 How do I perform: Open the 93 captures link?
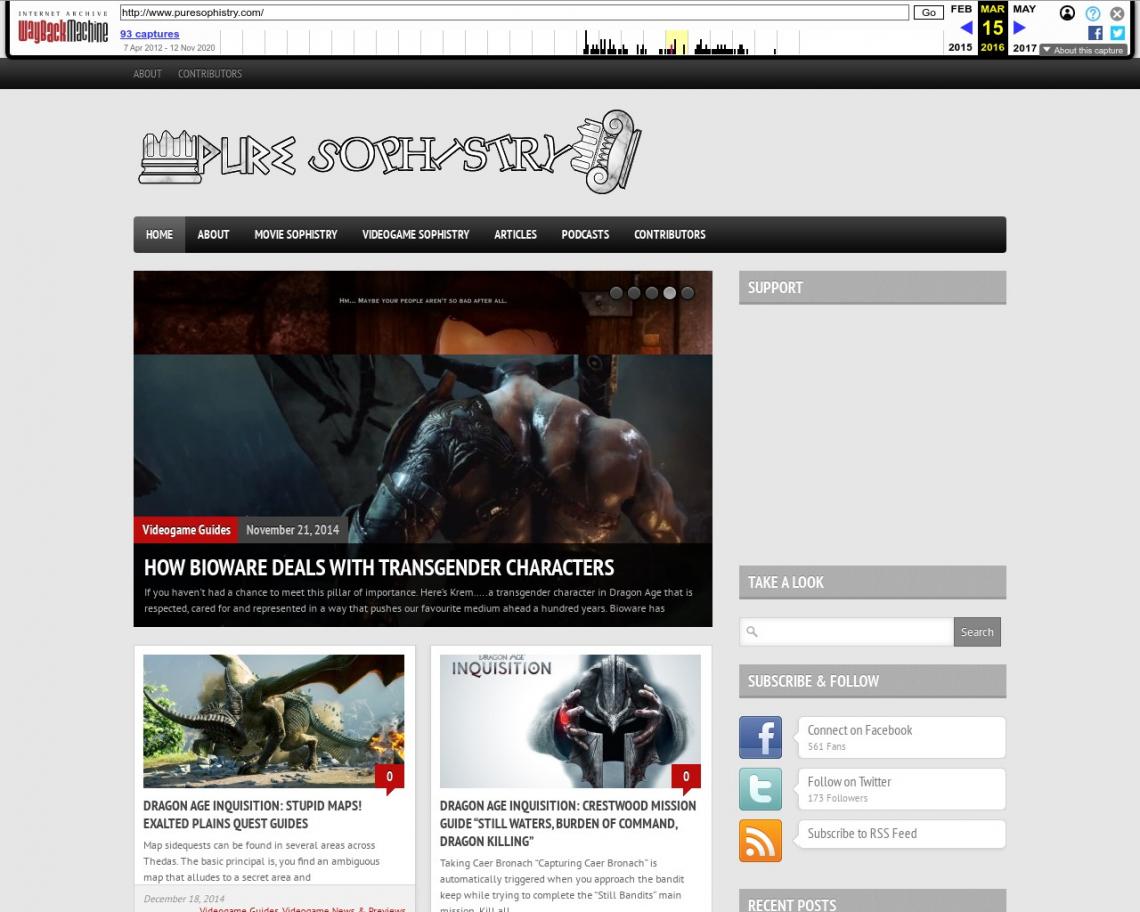[150, 33]
